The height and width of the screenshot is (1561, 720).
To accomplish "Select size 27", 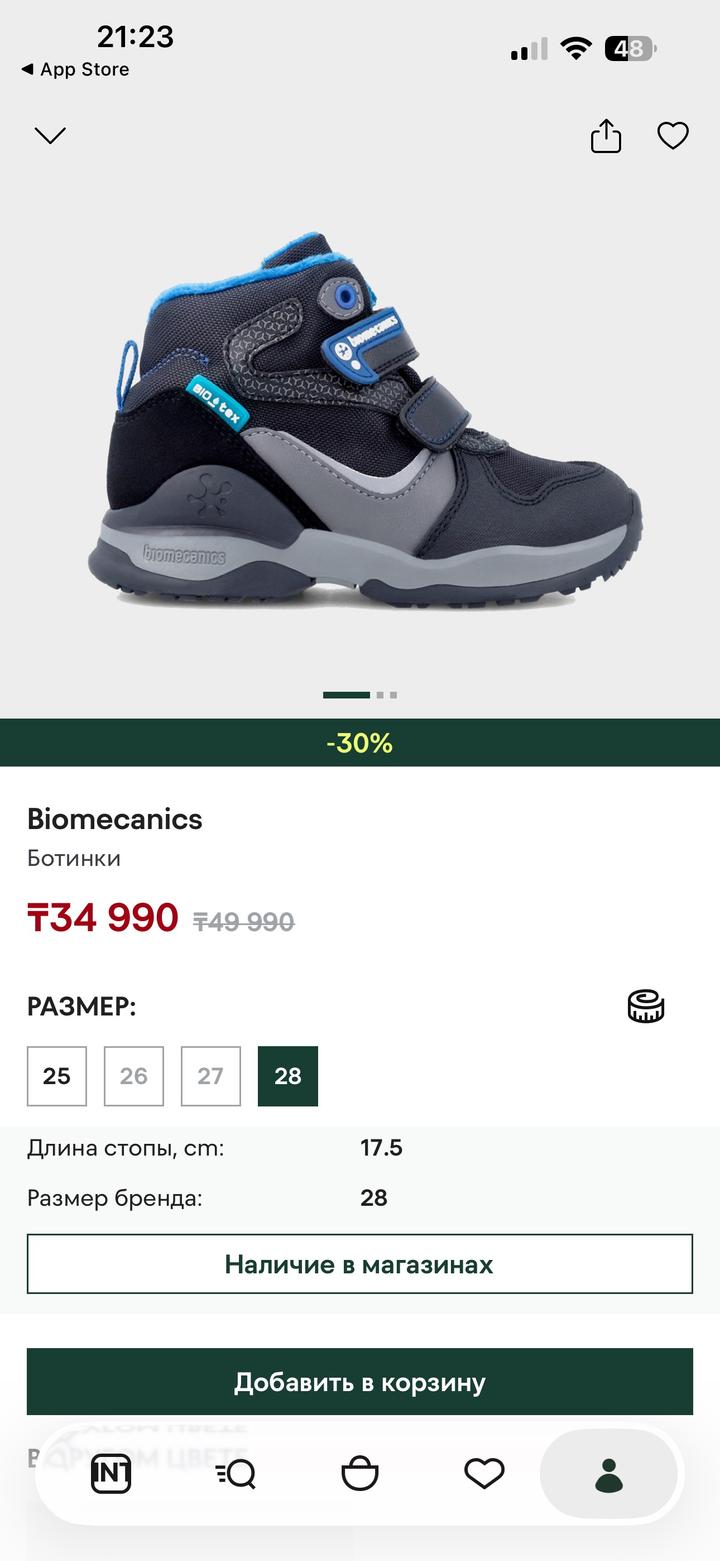I will 211,1076.
